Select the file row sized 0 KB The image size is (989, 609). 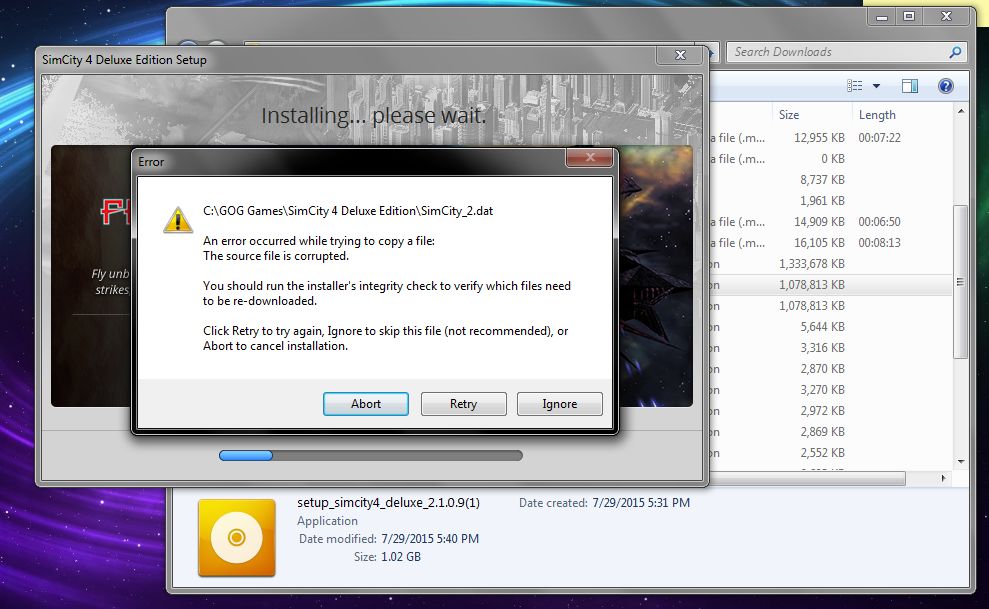(x=831, y=159)
